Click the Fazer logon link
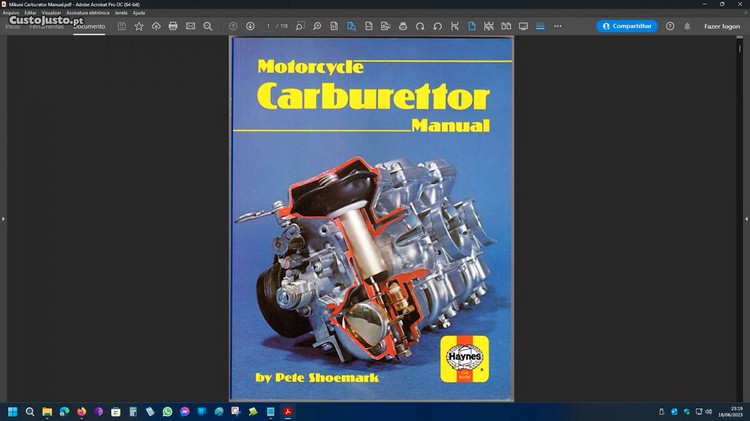The height and width of the screenshot is (421, 750). point(722,26)
